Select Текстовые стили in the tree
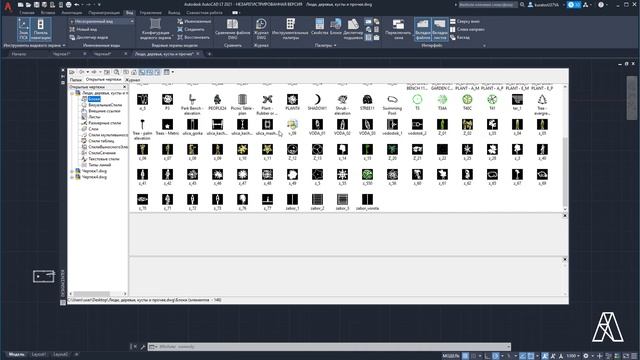 pos(104,159)
